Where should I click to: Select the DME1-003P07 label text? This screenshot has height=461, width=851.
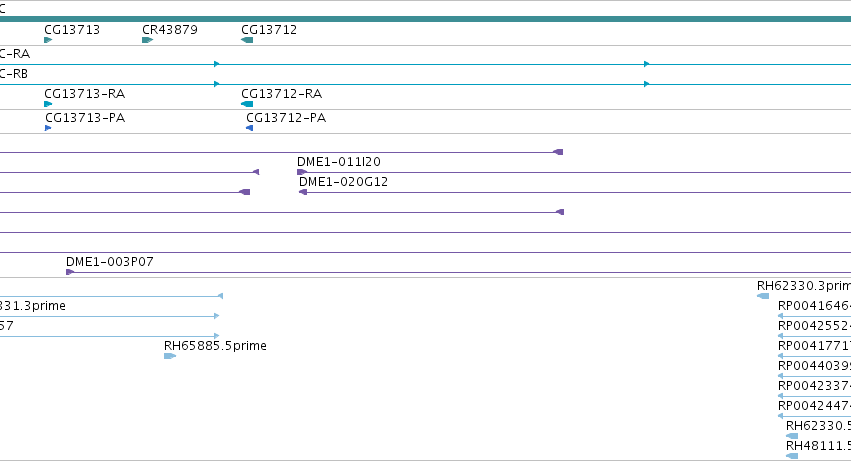[x=110, y=262]
